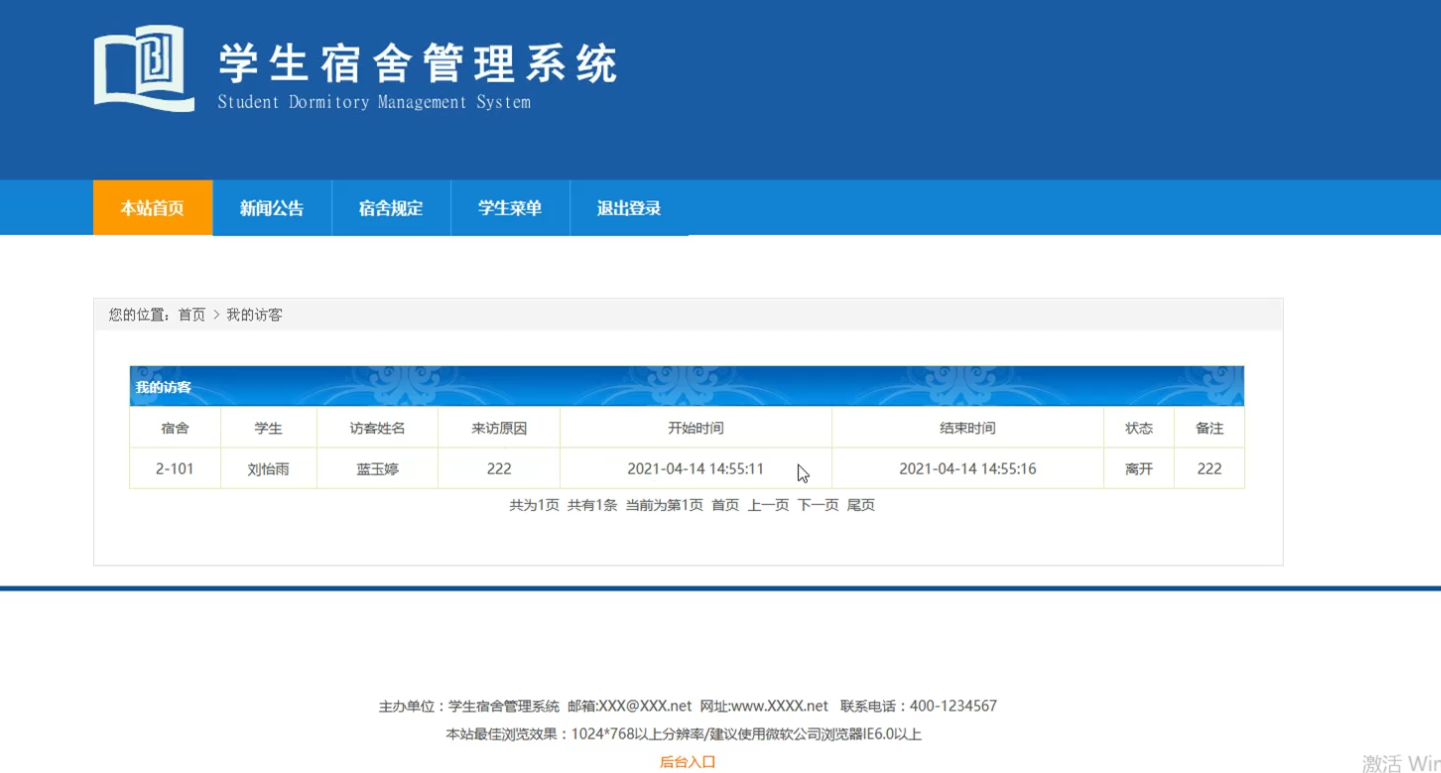1441x773 pixels.
Task: Open the 本站首页 tab
Action: click(x=153, y=208)
